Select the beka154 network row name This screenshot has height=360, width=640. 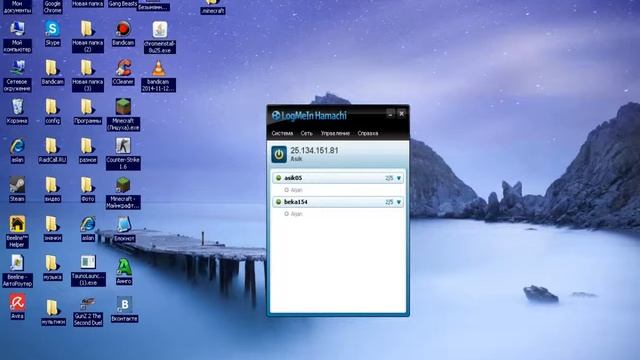pyautogui.click(x=296, y=202)
